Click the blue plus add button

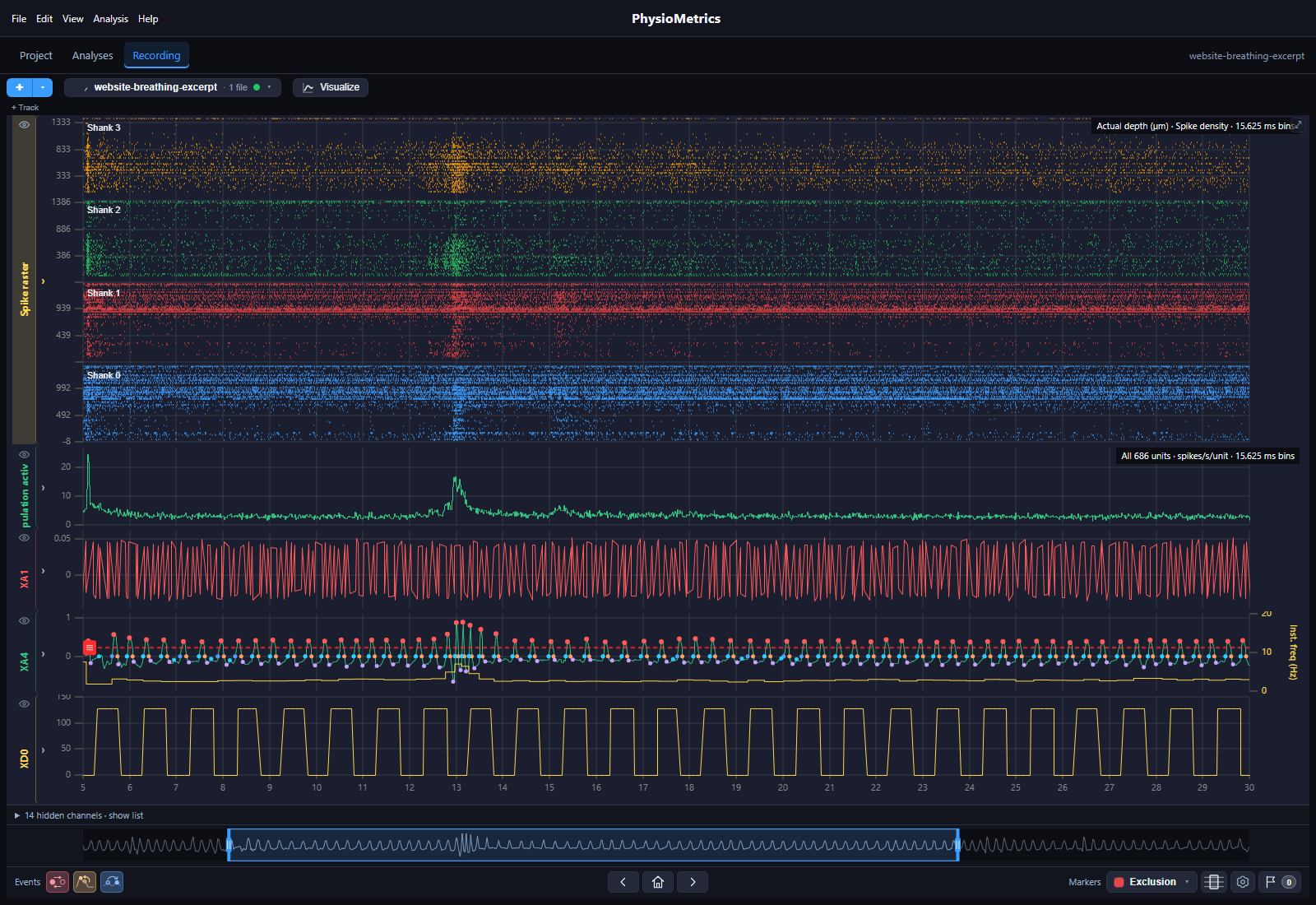[19, 87]
